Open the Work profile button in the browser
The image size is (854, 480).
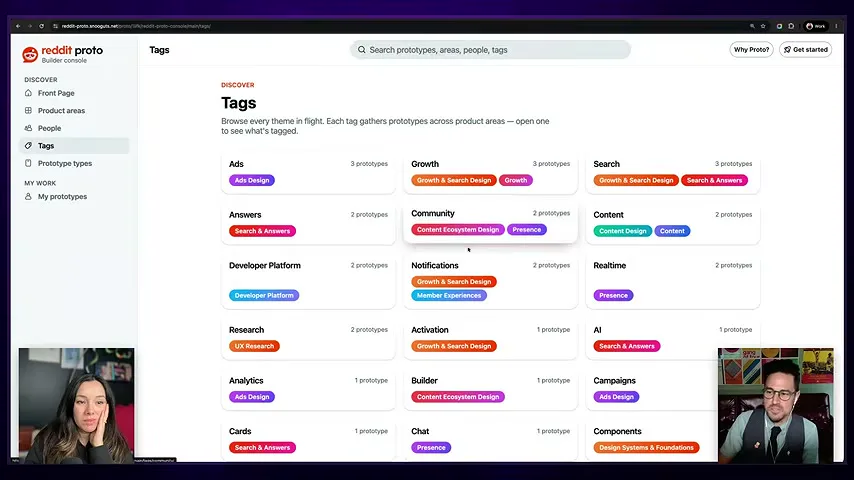[x=816, y=26]
